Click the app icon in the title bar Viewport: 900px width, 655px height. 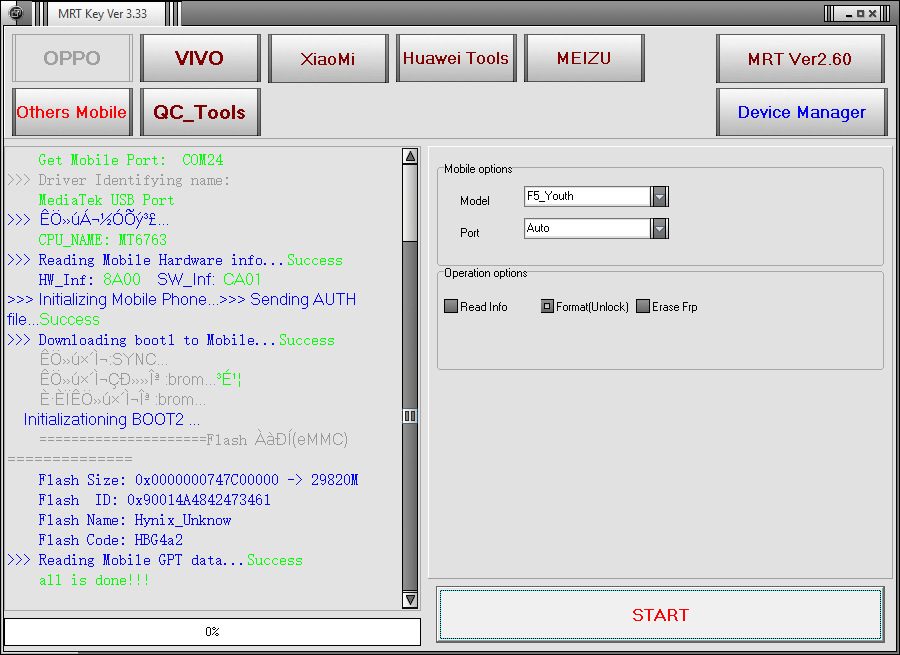(17, 13)
